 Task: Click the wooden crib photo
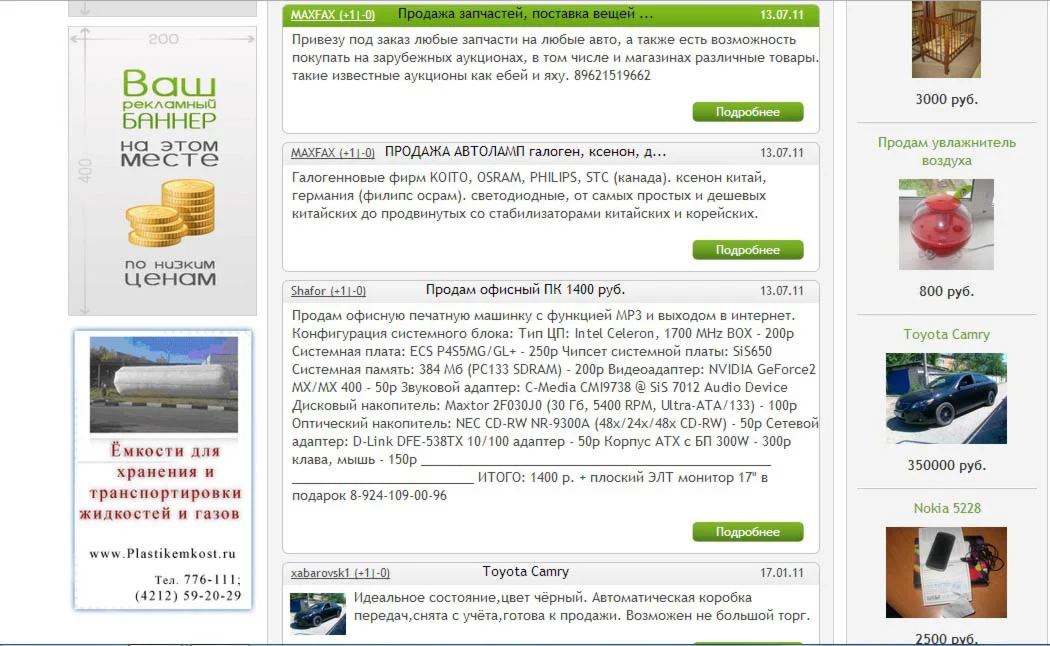tap(946, 39)
